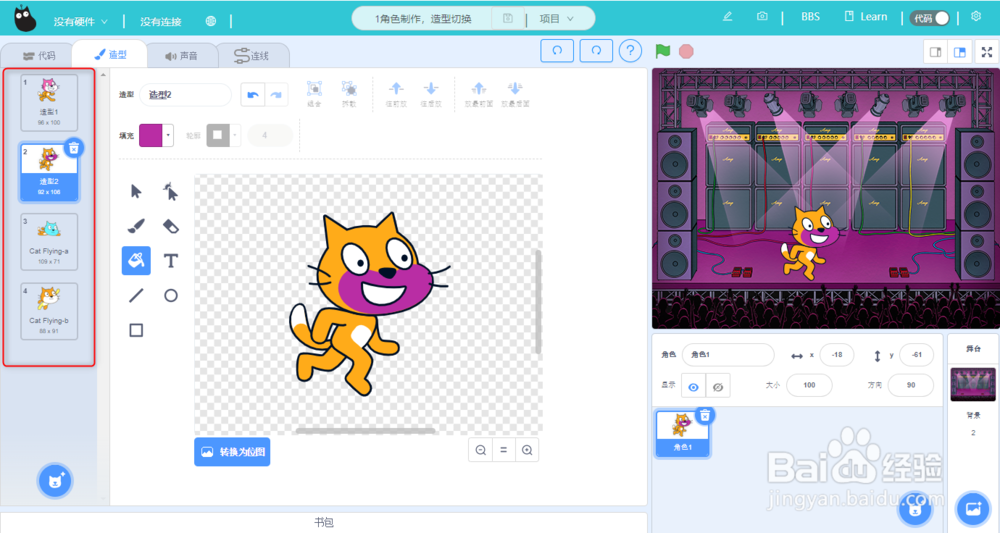Open the 项目 project dropdown

point(556,18)
